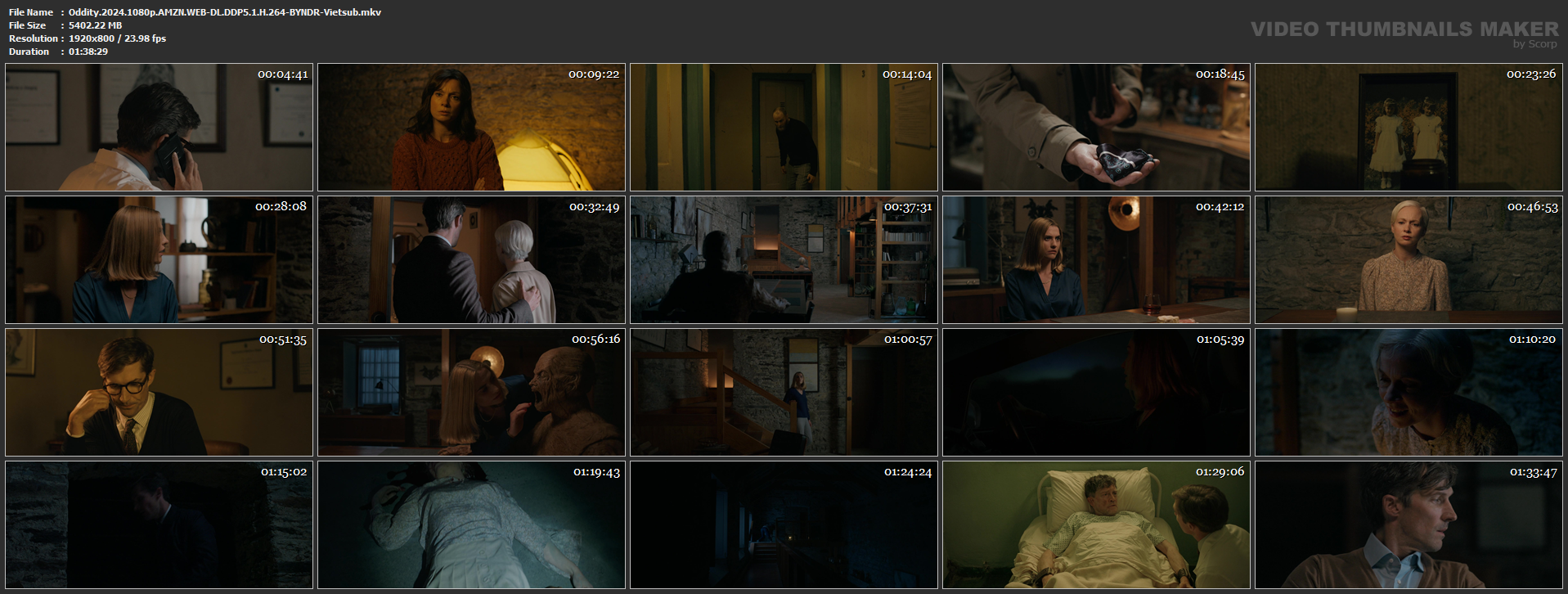Open the thumbnail stamped 00:46:53

[1409, 260]
